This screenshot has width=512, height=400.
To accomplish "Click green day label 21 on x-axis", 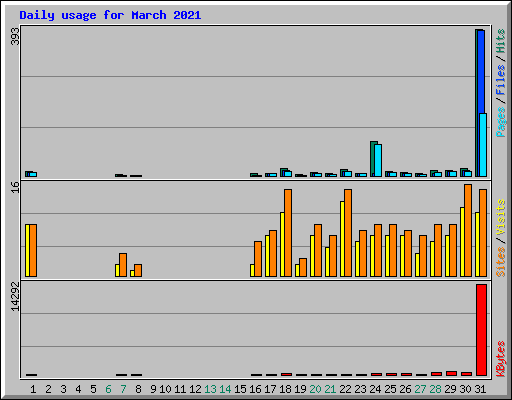I will [330, 389].
